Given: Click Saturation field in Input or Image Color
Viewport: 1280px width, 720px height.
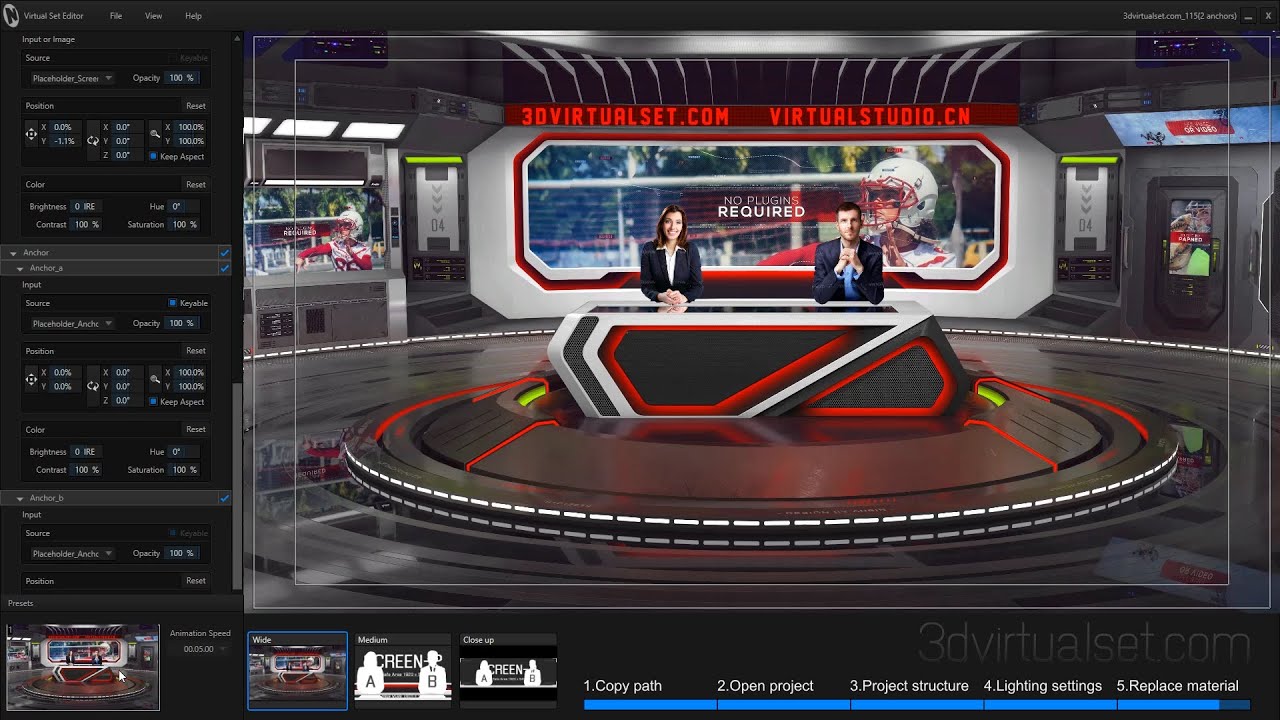Looking at the screenshot, I should coord(183,225).
